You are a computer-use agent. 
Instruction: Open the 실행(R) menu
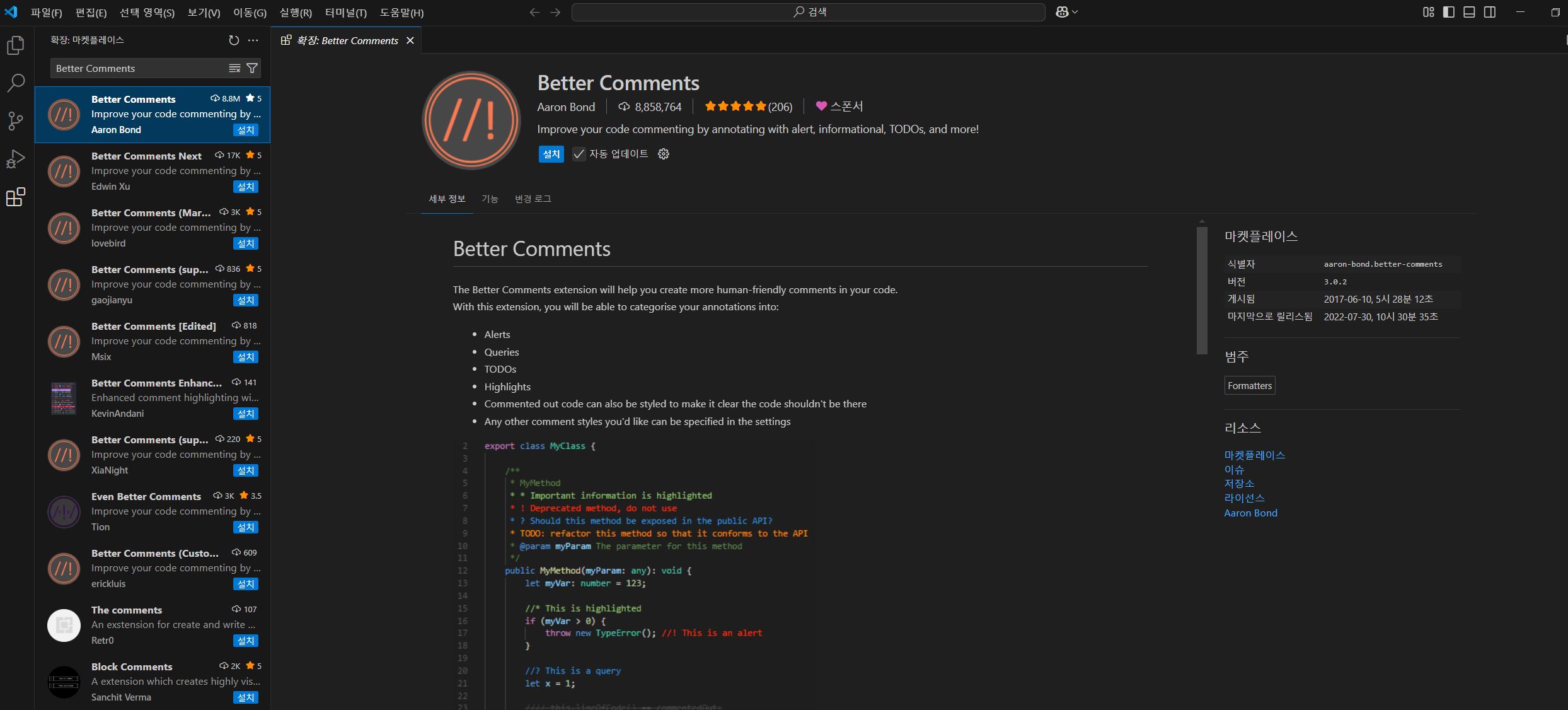296,13
